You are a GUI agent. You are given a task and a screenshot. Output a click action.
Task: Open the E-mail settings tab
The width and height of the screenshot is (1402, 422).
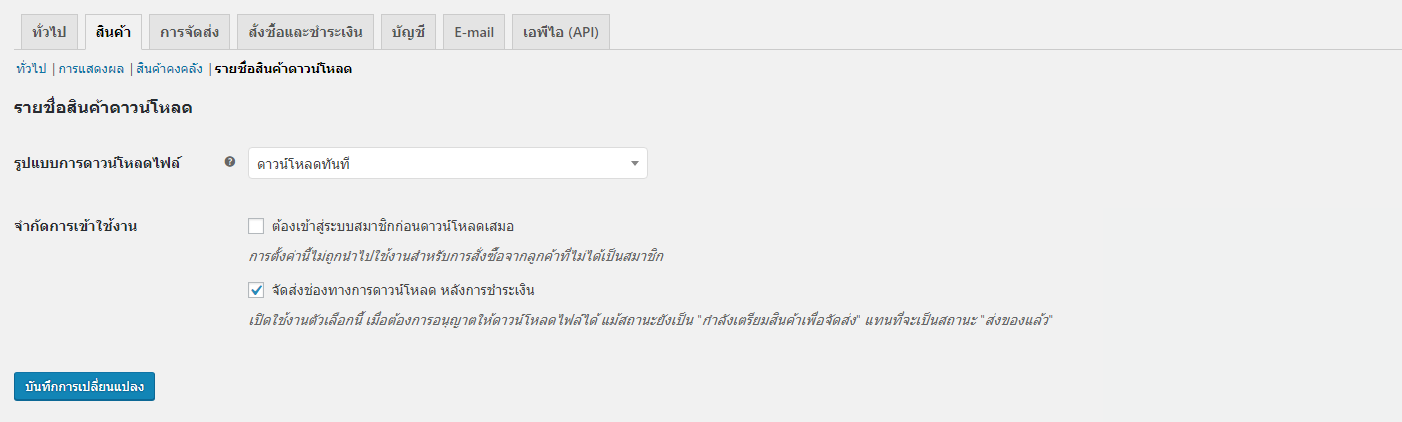point(474,32)
